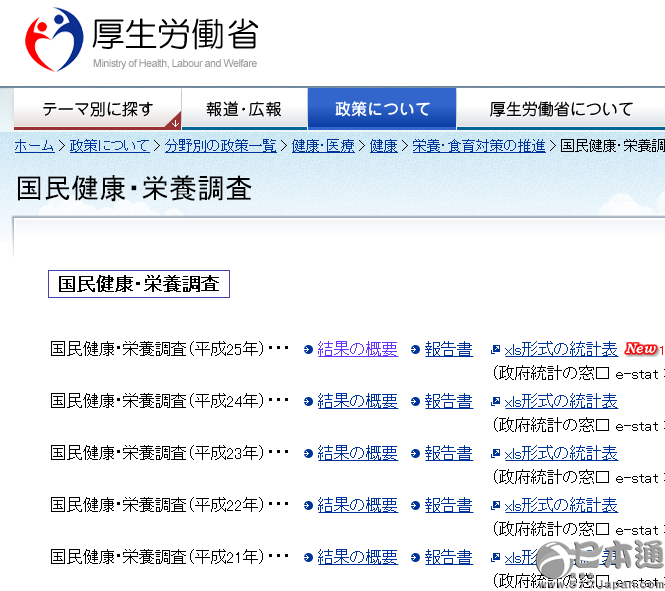This screenshot has width=665, height=591.
Task: Click the arrow bullet beside 平成25年 報告書
Action: coord(415,350)
